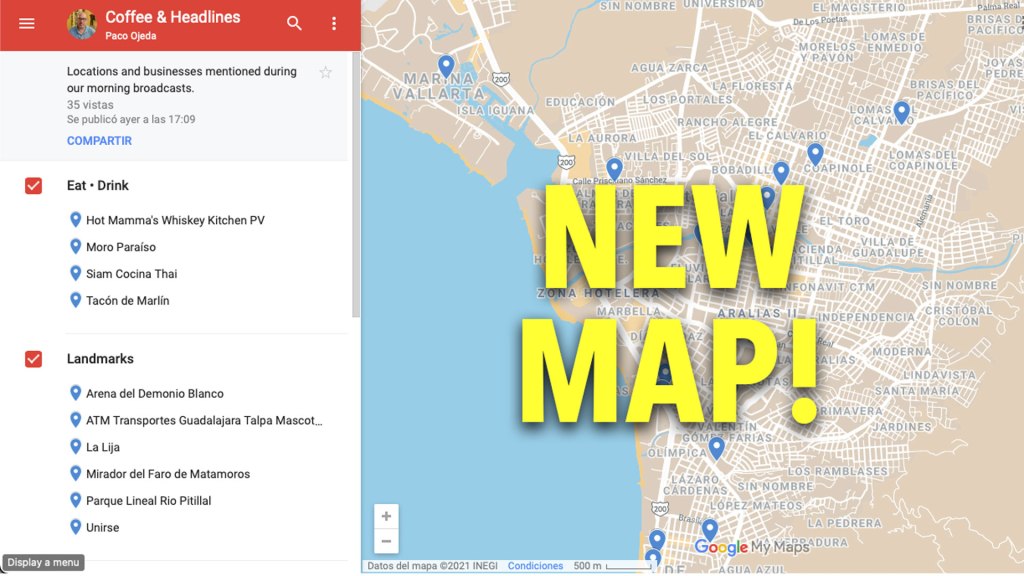The height and width of the screenshot is (576, 1024).
Task: Zoom in on the map
Action: (x=386, y=517)
